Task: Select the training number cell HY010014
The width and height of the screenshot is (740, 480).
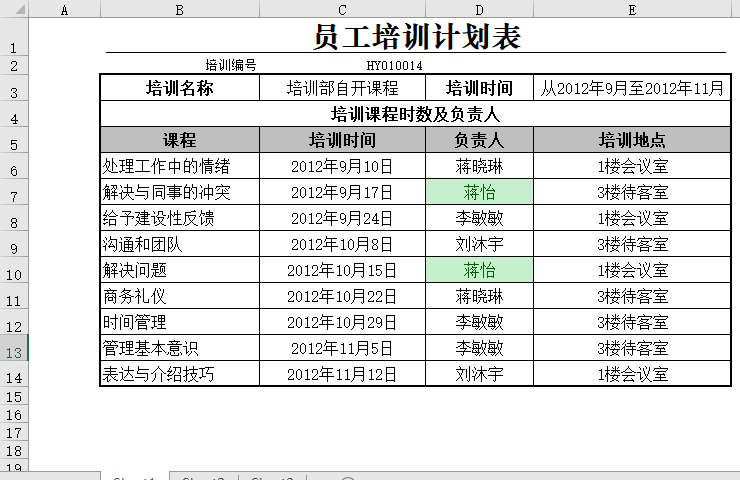Action: coord(394,65)
